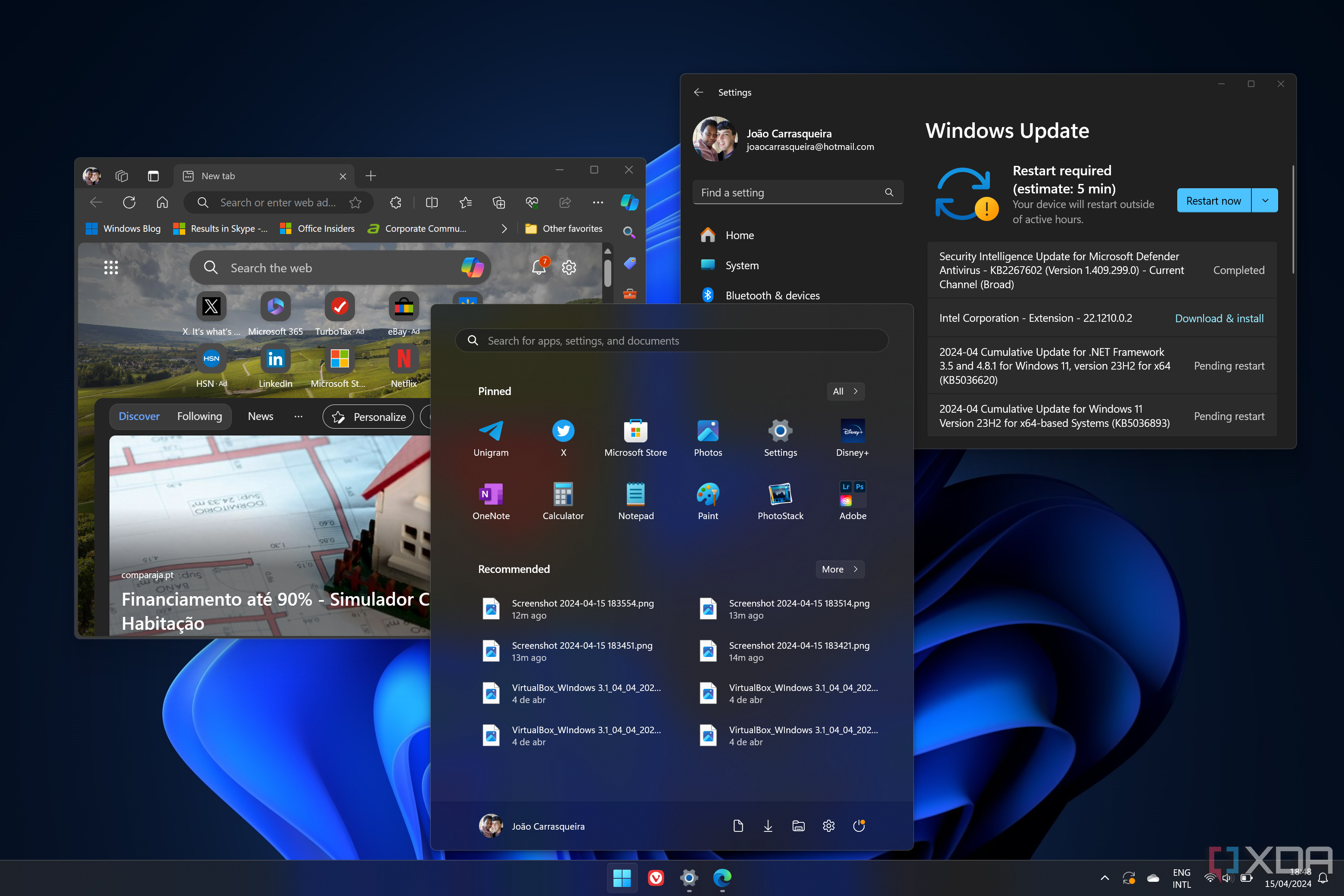The height and width of the screenshot is (896, 1344).
Task: Launch Paint from Start menu
Action: [x=707, y=495]
